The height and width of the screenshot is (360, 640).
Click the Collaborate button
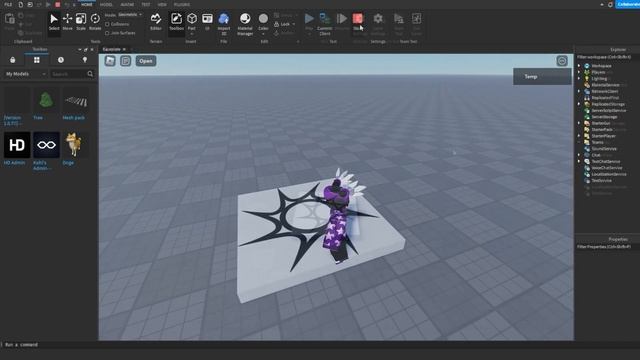pos(627,4)
